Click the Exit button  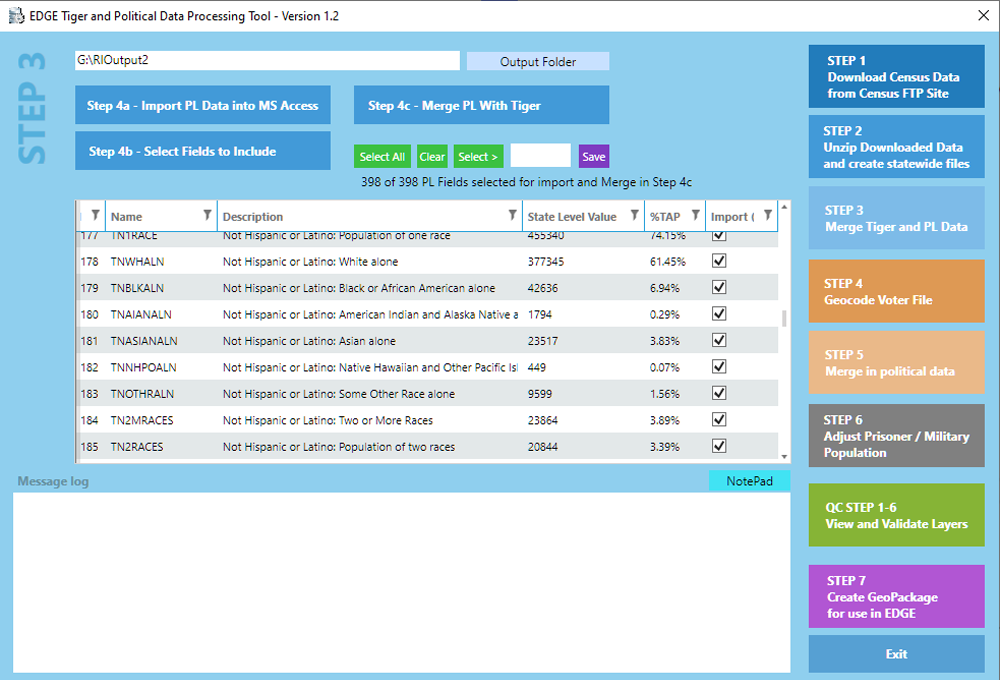point(896,654)
